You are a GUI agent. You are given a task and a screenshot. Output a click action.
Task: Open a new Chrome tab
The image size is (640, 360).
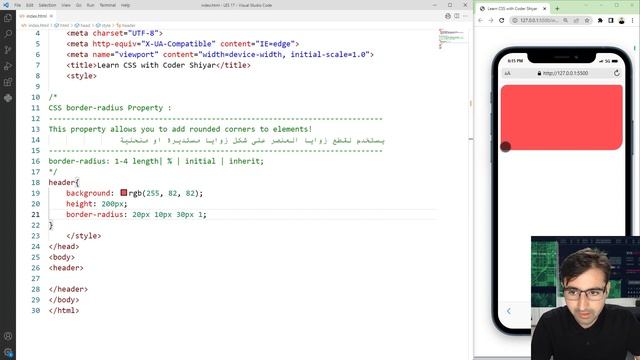tap(557, 8)
